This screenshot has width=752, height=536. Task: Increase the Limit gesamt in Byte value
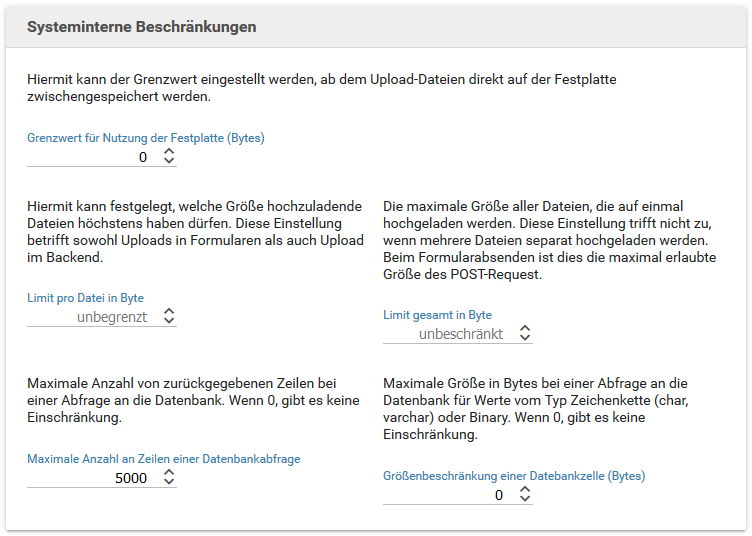[x=525, y=328]
